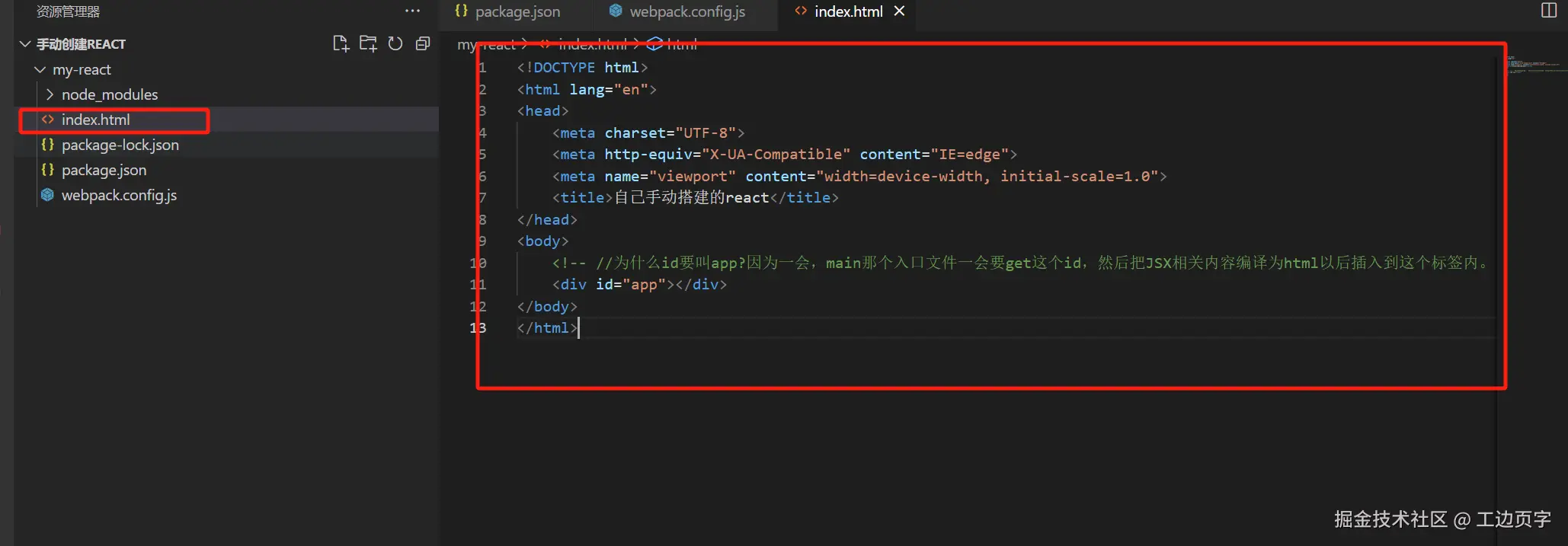Close the index.html editor tab

[899, 11]
